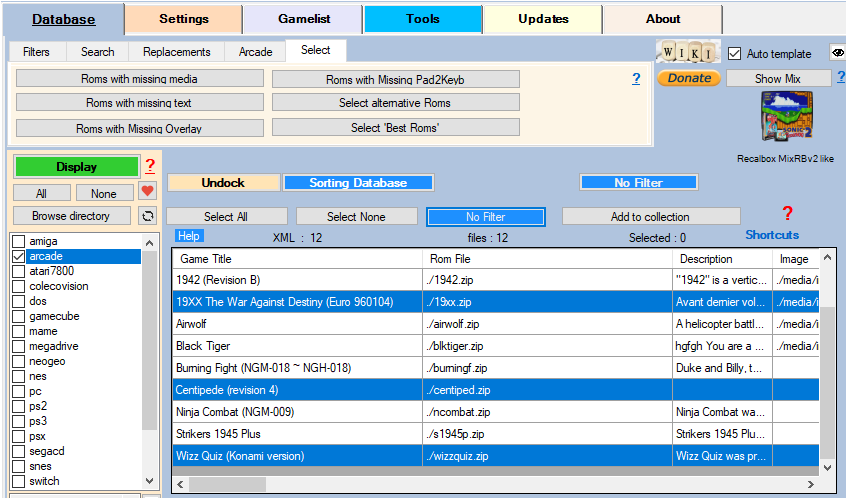Click the Roms with missing media button
This screenshot has height=499, width=847.
point(140,79)
